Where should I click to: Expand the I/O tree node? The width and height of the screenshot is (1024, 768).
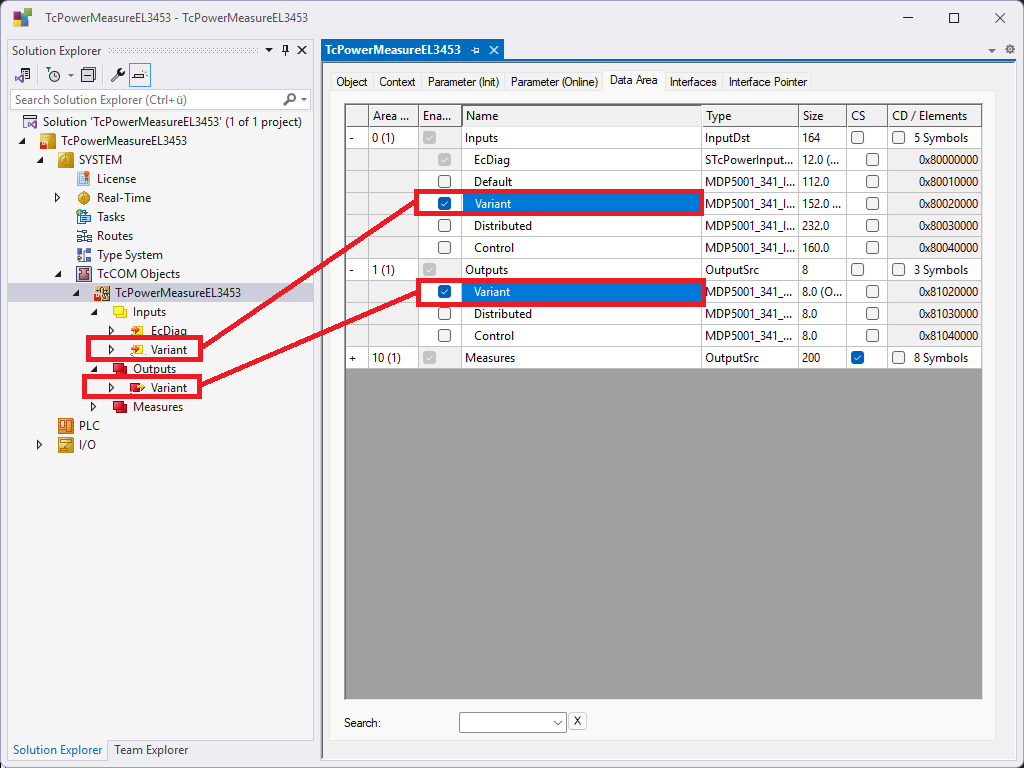pos(40,445)
